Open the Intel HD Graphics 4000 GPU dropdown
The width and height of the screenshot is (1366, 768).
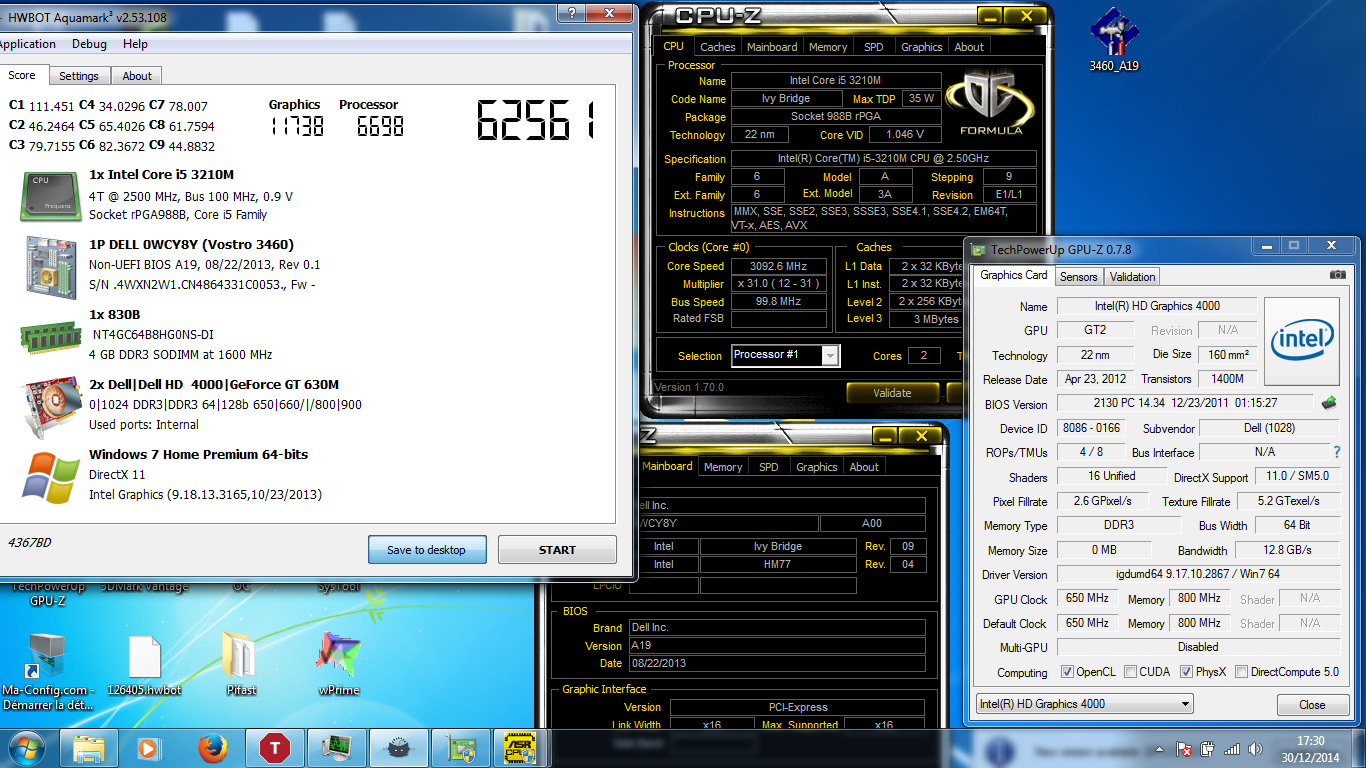tap(1085, 704)
